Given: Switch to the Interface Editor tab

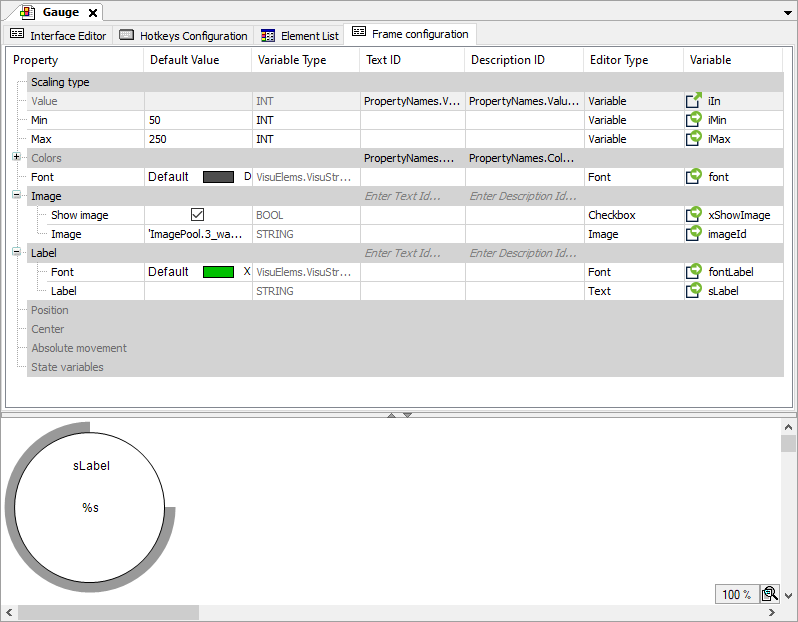Looking at the screenshot, I should pyautogui.click(x=59, y=35).
